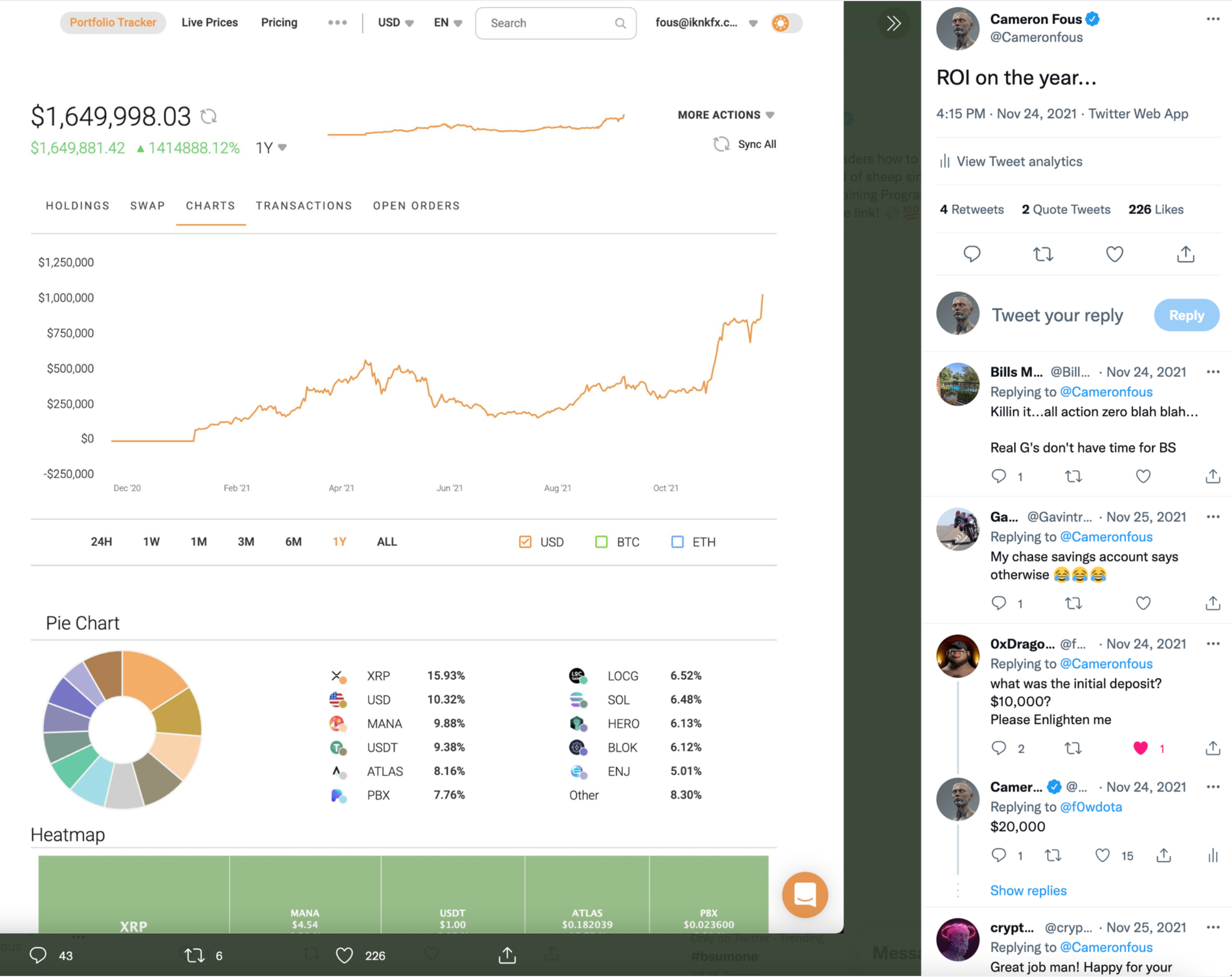Open the OPEN ORDERS tab
1232x977 pixels.
416,206
